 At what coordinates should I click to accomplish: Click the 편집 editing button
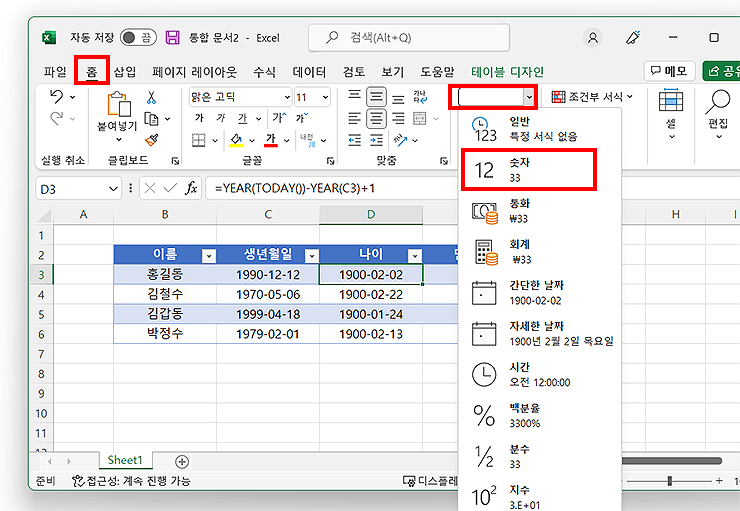718,115
